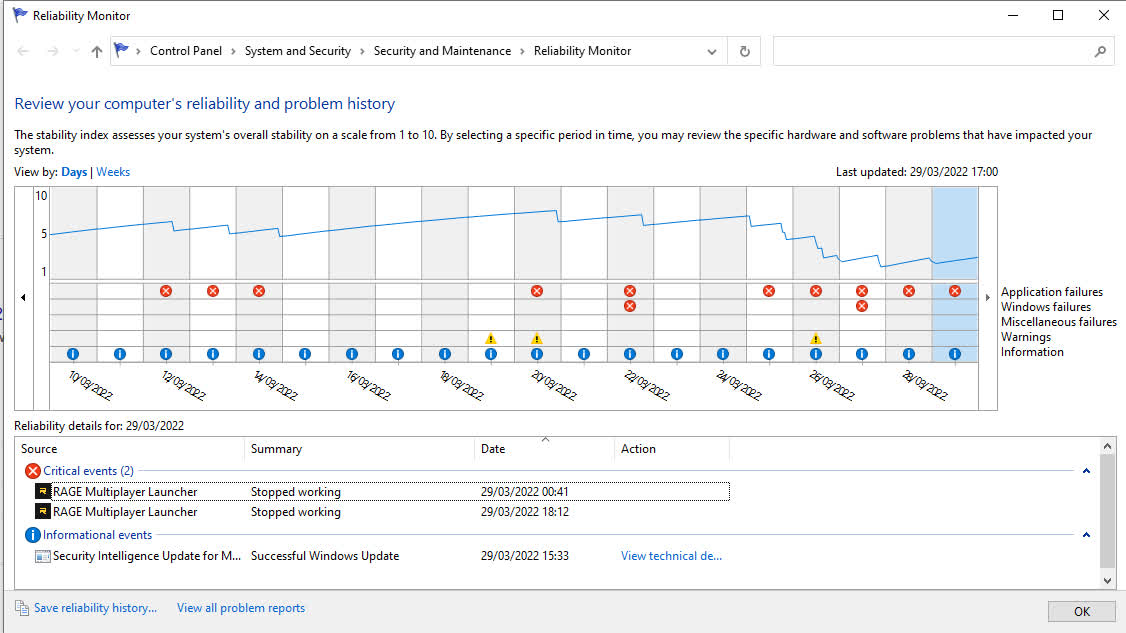Go up one level with the up arrow
Image resolution: width=1126 pixels, height=633 pixels.
(x=97, y=51)
